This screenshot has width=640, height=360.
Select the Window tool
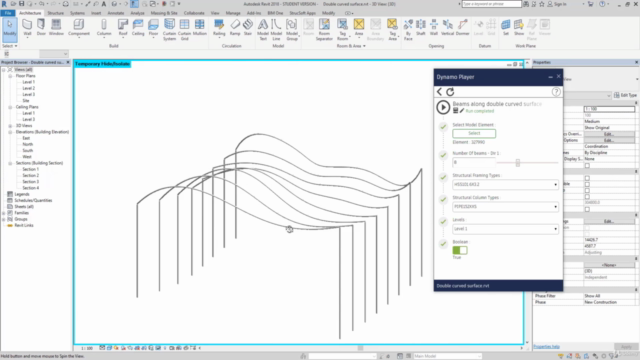pyautogui.click(x=56, y=28)
